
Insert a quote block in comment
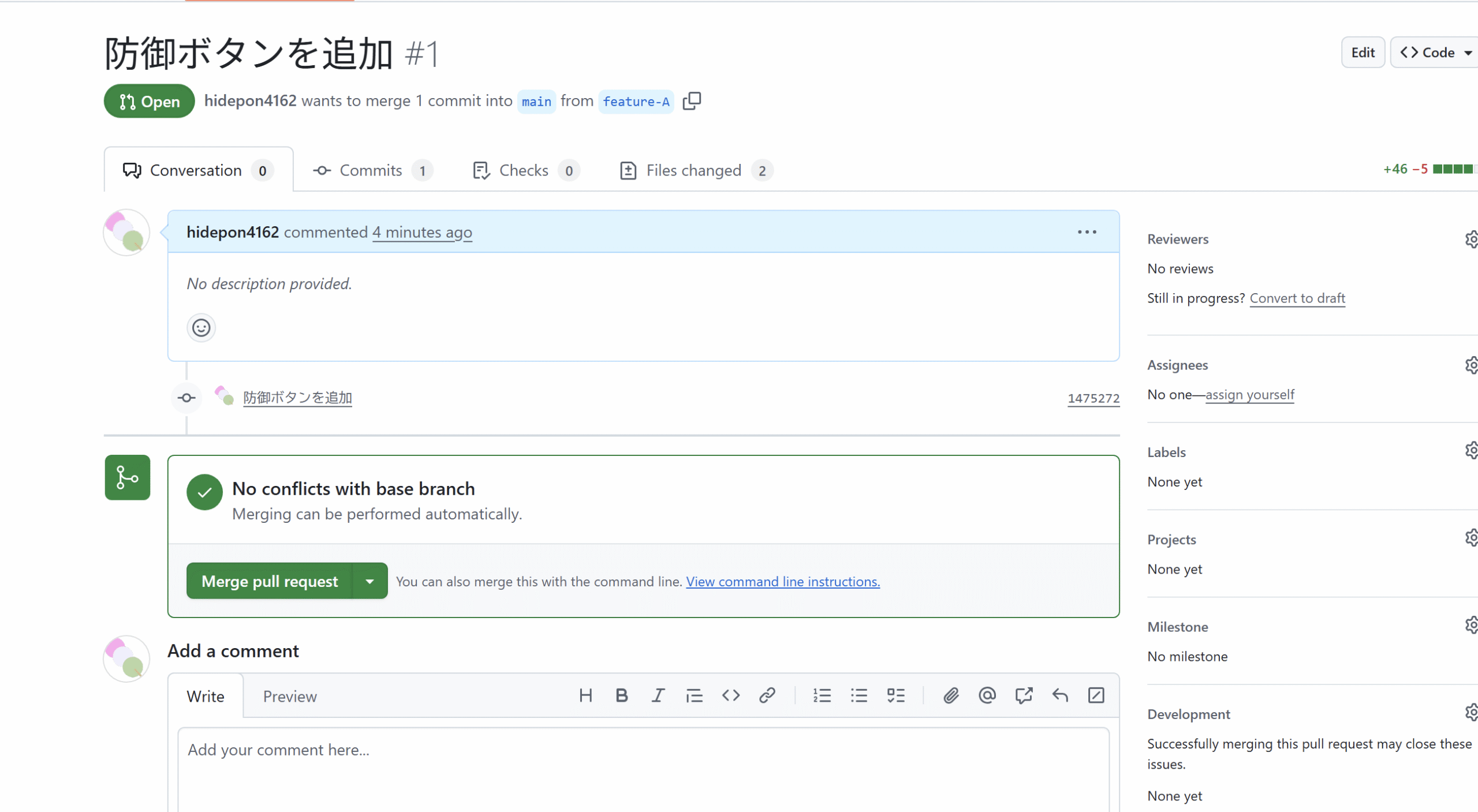[694, 695]
